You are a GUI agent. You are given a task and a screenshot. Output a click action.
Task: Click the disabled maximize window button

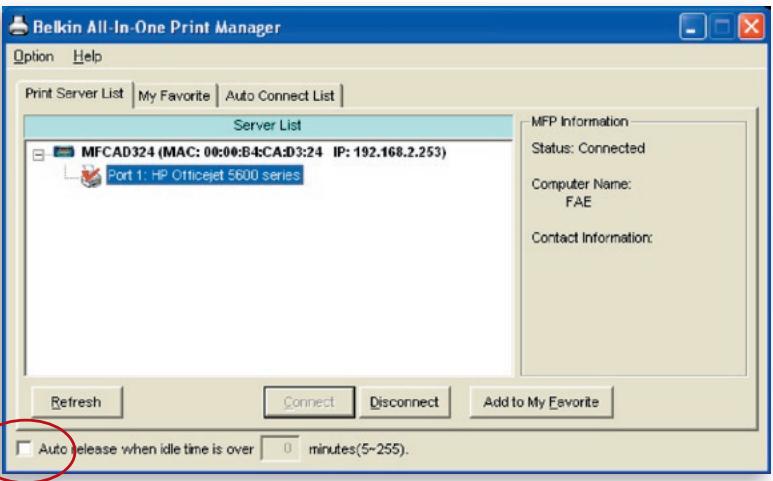(722, 26)
